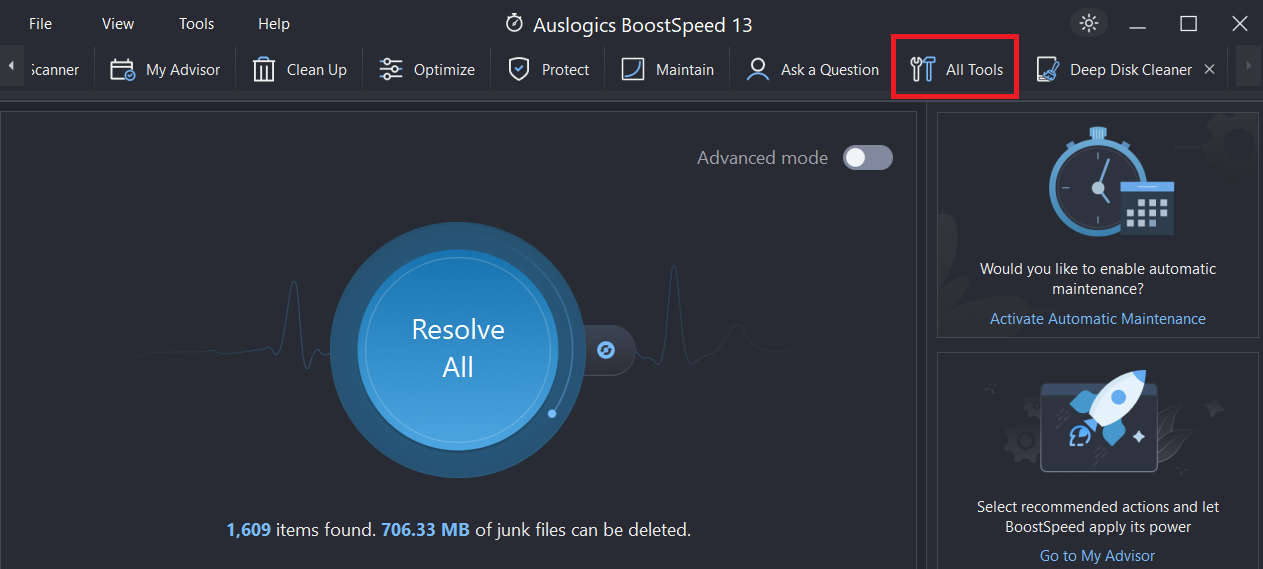Toggle the light/dark theme sun icon

point(1089,24)
